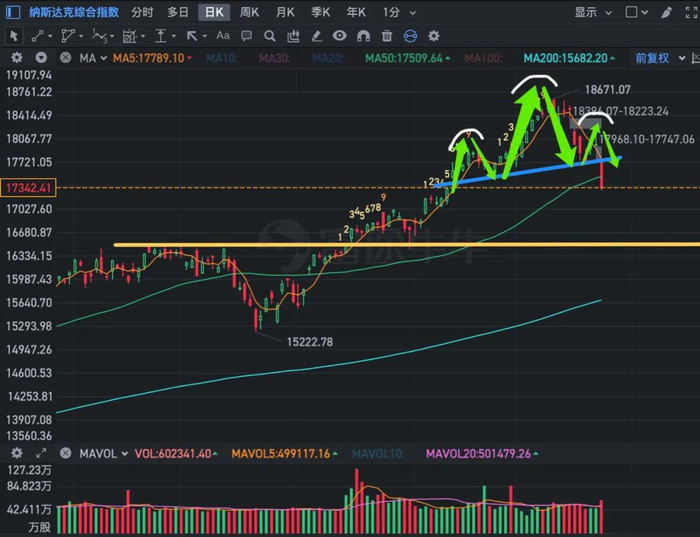Toggle the MAVOL5 line
Screen dimensions: 700x537
[284, 454]
